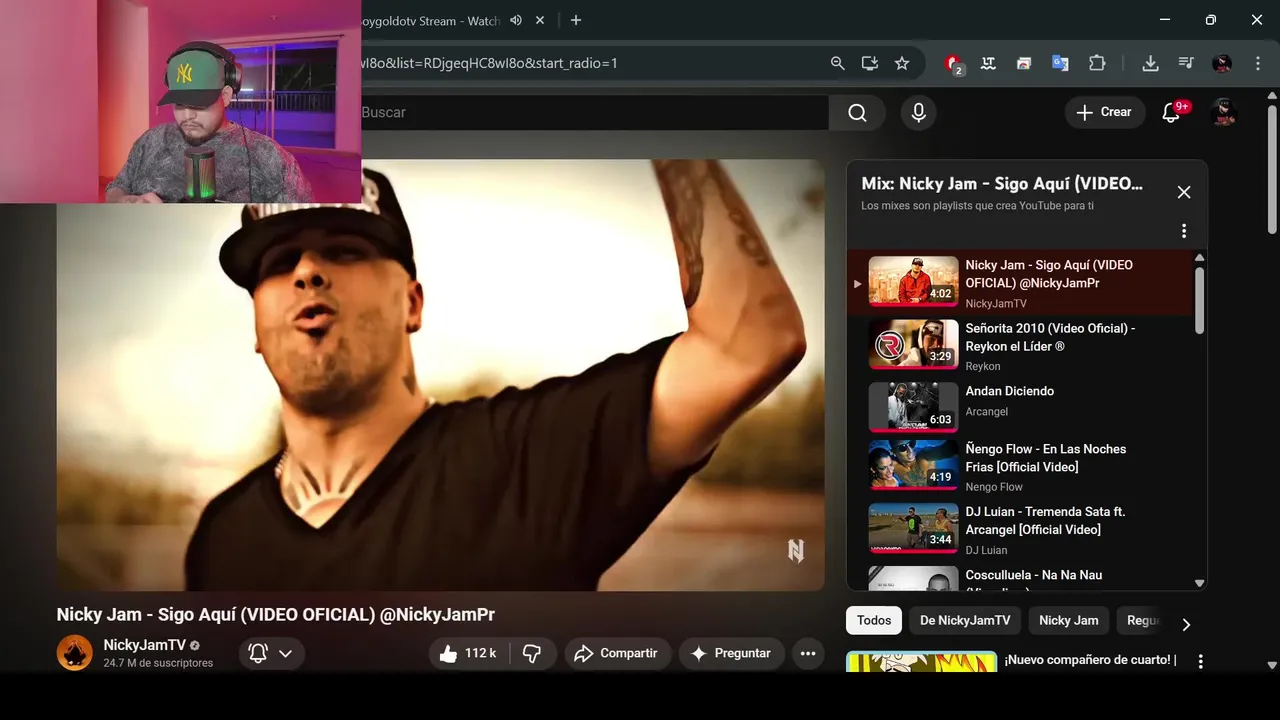Open the red ad blocker extension
This screenshot has height=720, width=1280.
[953, 64]
